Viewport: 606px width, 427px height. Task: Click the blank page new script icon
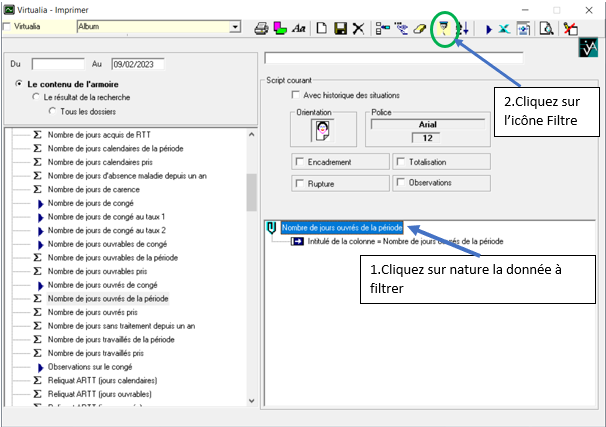pyautogui.click(x=322, y=29)
